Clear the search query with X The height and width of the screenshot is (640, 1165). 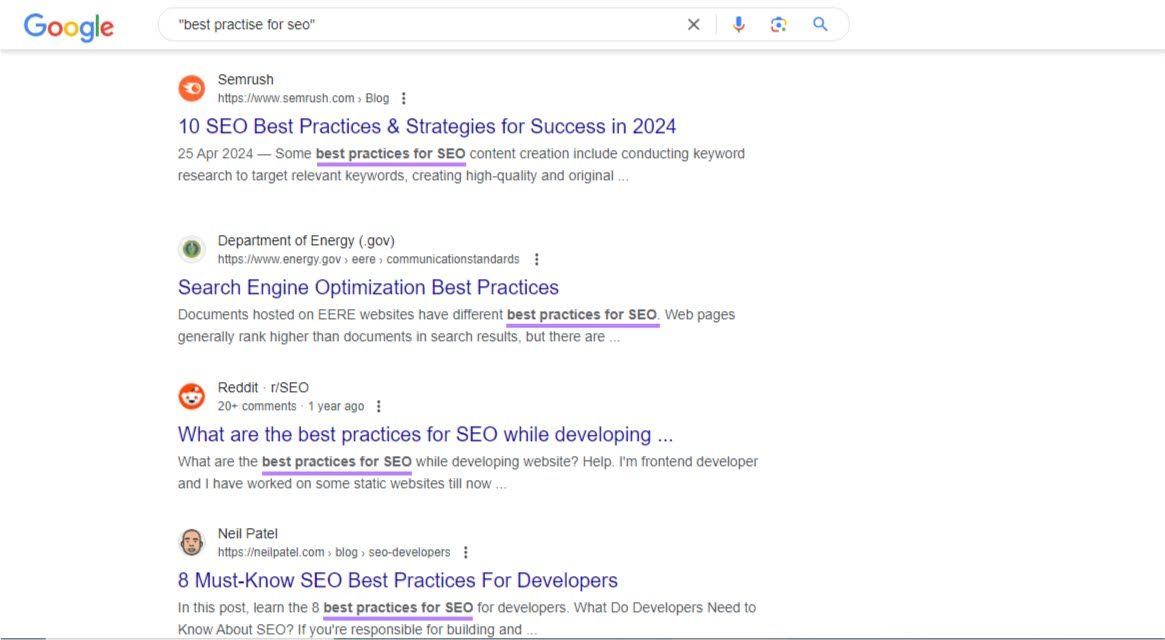tap(693, 25)
